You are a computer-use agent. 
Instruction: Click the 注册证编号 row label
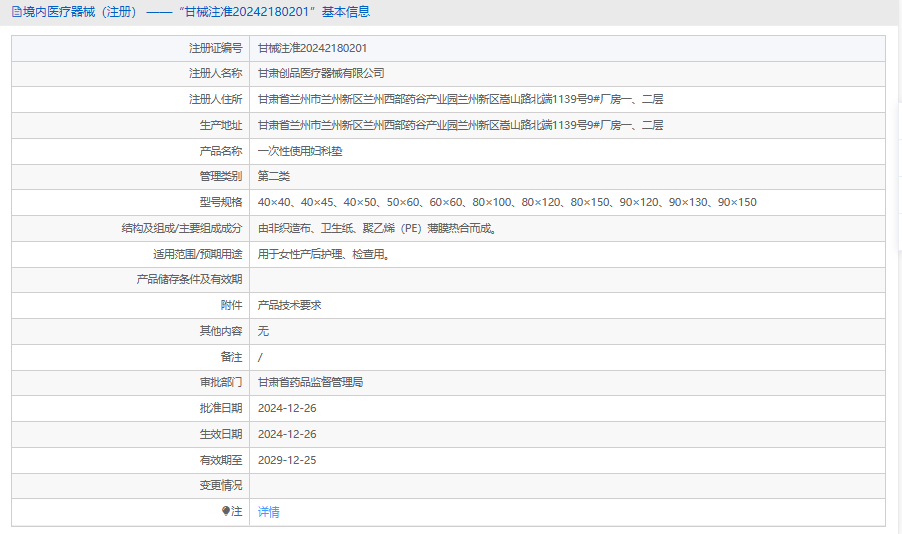216,48
